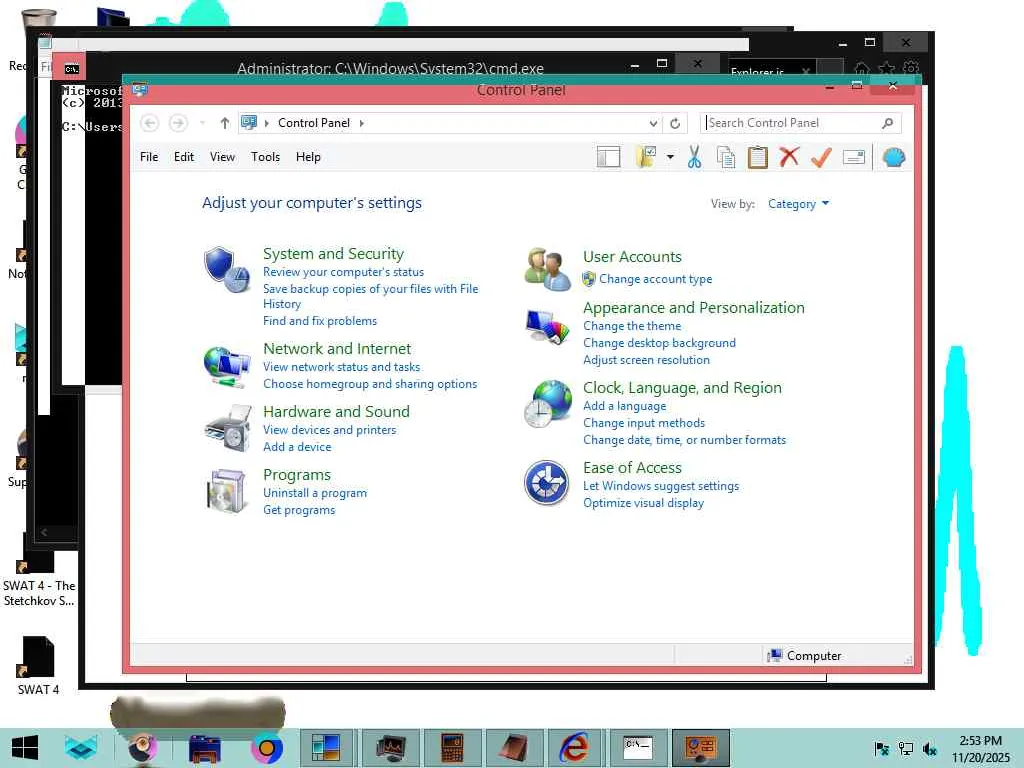Open the Edit menu
This screenshot has width=1024, height=768.
click(x=184, y=157)
